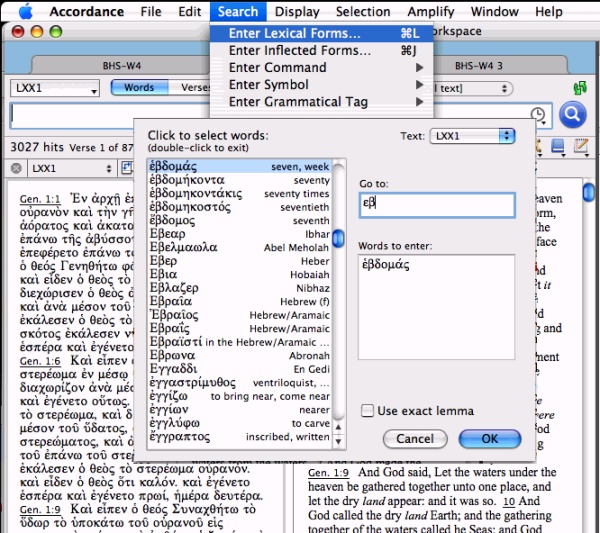Follow Gen. 1:9 reference in English pane
Viewport: 600px width, 533px height.
pyautogui.click(x=328, y=473)
